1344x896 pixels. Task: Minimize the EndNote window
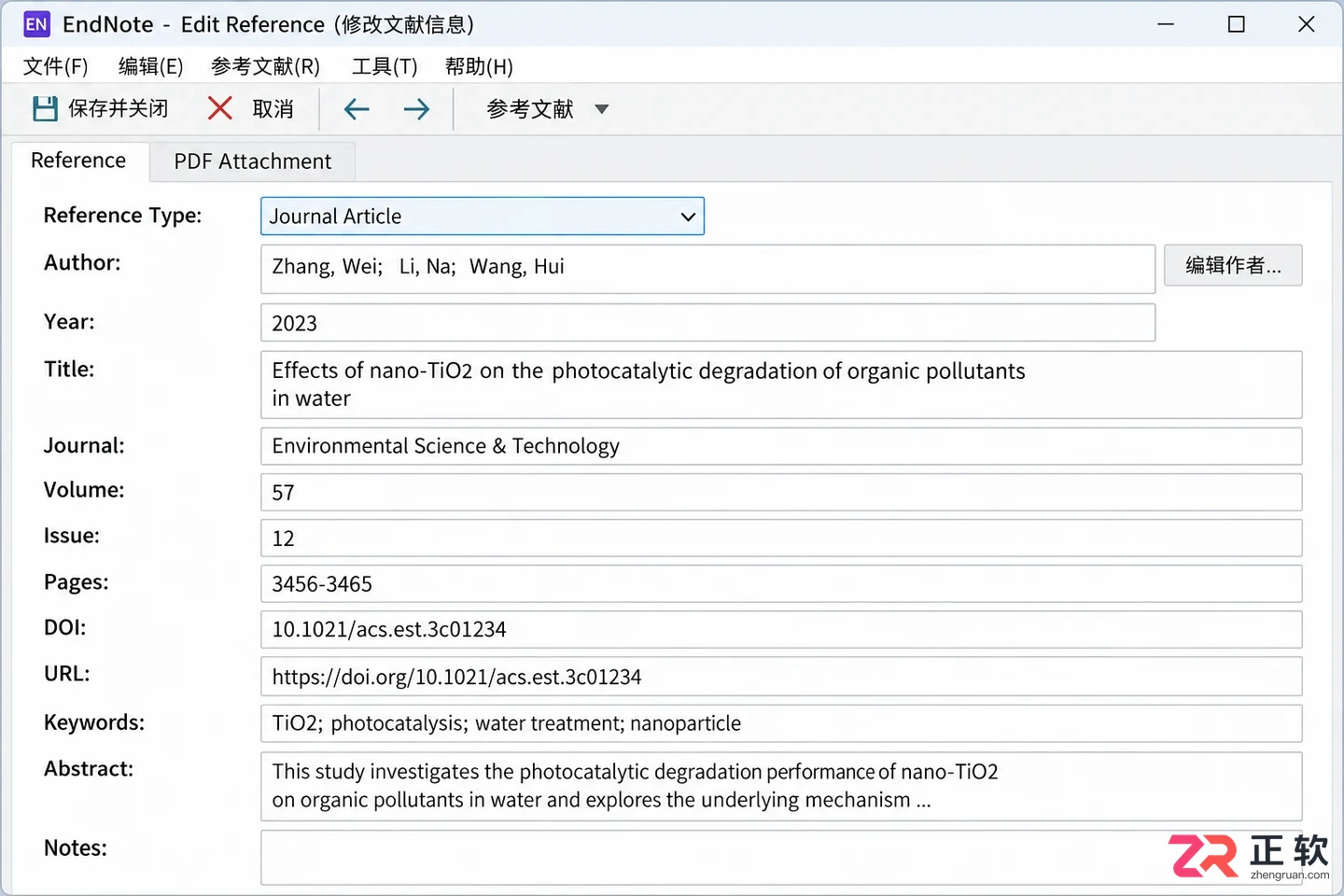[1166, 24]
